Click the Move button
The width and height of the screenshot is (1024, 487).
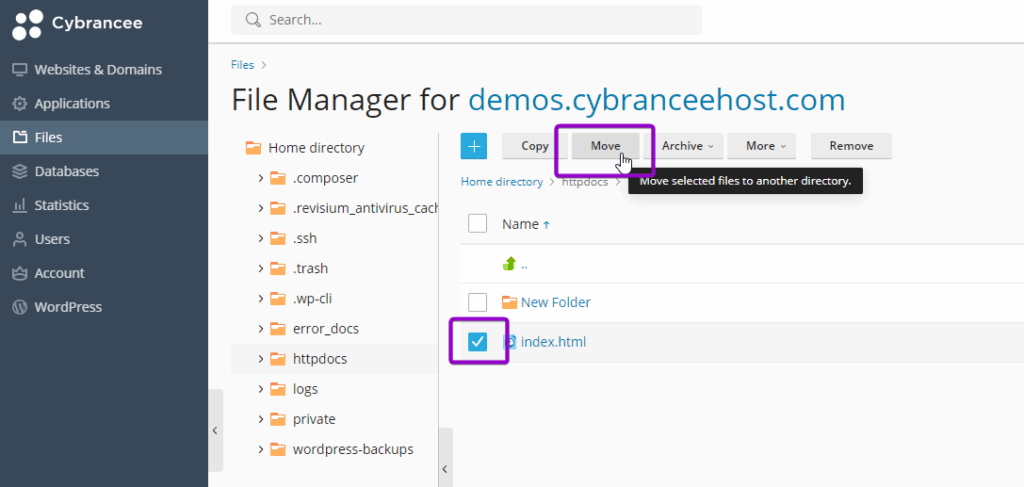tap(605, 146)
